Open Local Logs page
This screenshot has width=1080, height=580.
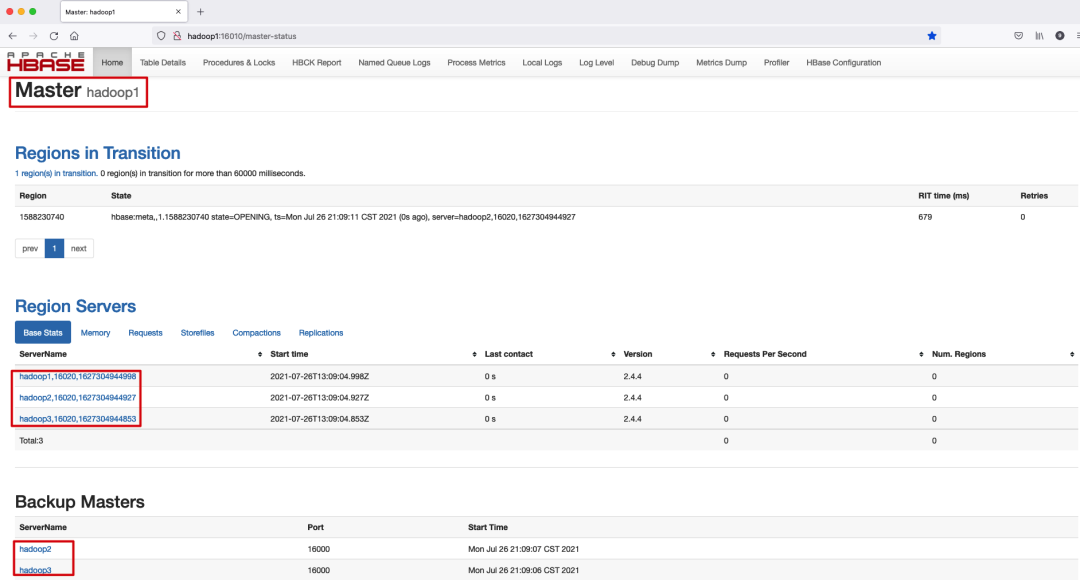pyautogui.click(x=542, y=63)
